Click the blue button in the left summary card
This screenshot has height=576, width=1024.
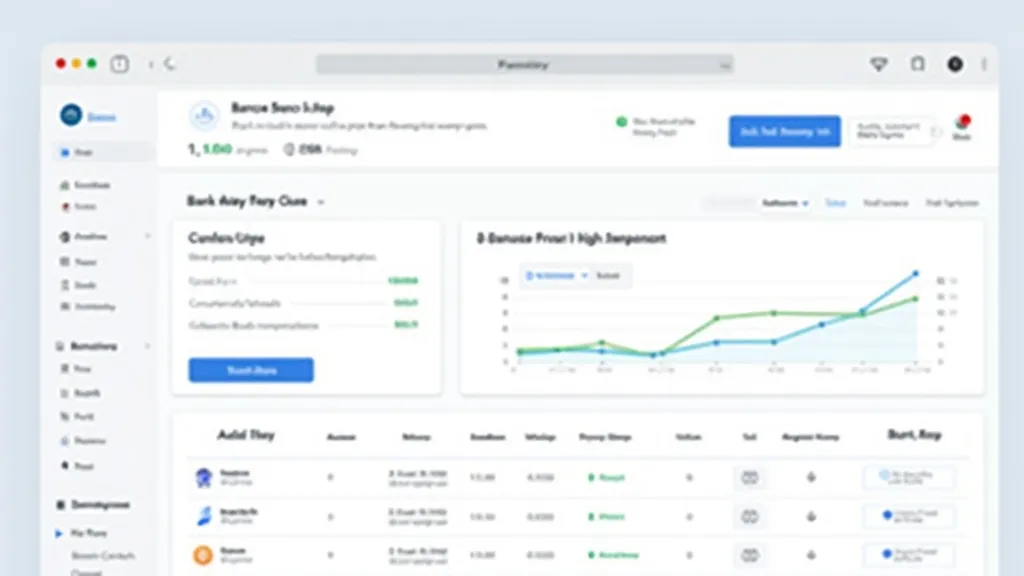tap(251, 370)
